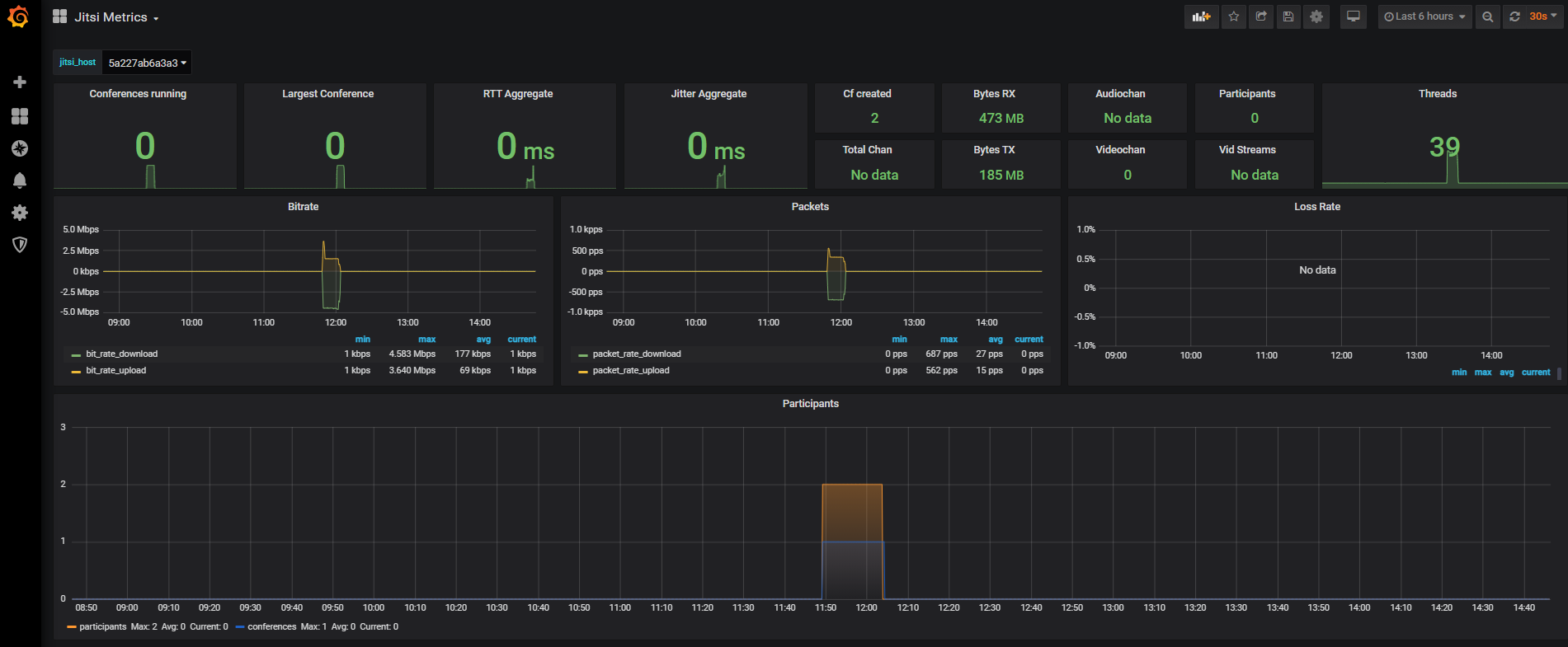Open the Vid Streams panel title

pos(1247,150)
